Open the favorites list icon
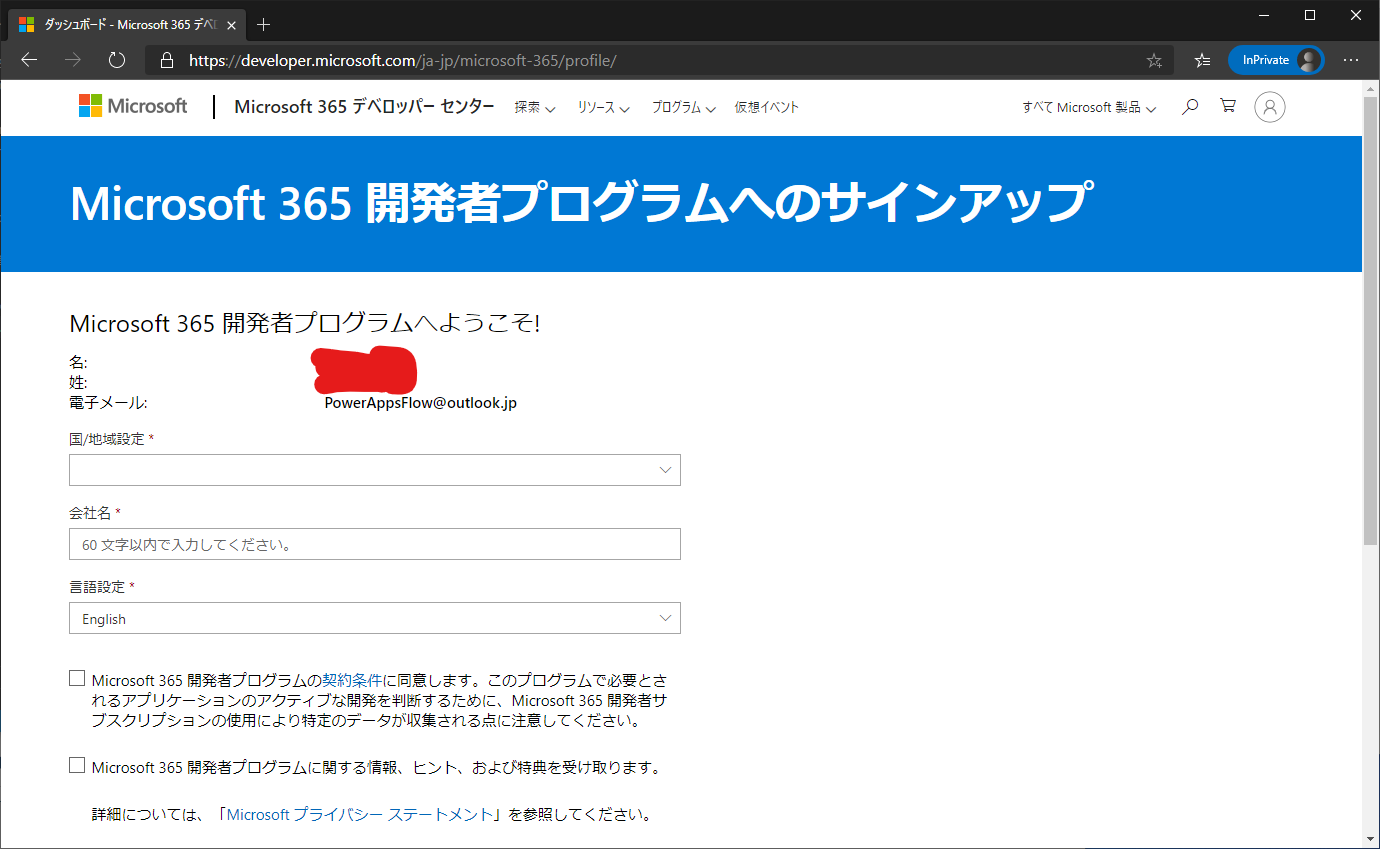The image size is (1380, 849). pos(1202,60)
